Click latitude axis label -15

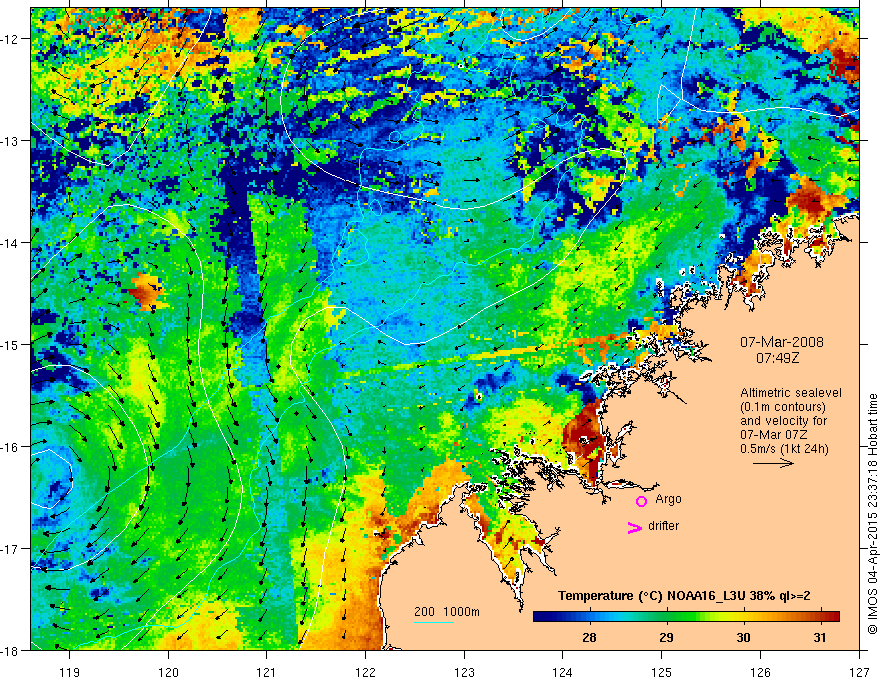11,345
